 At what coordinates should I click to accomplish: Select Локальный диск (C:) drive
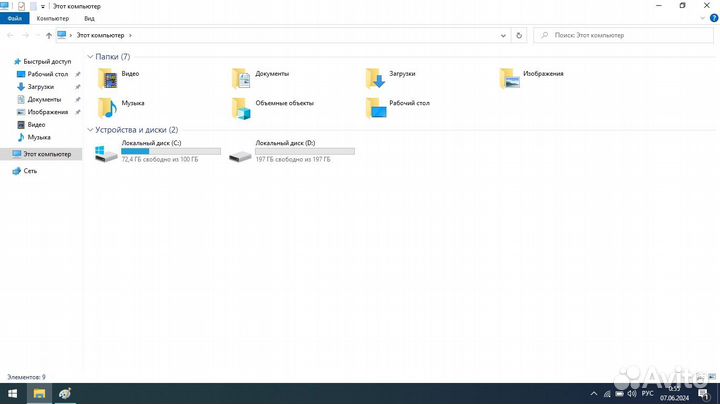coord(157,151)
